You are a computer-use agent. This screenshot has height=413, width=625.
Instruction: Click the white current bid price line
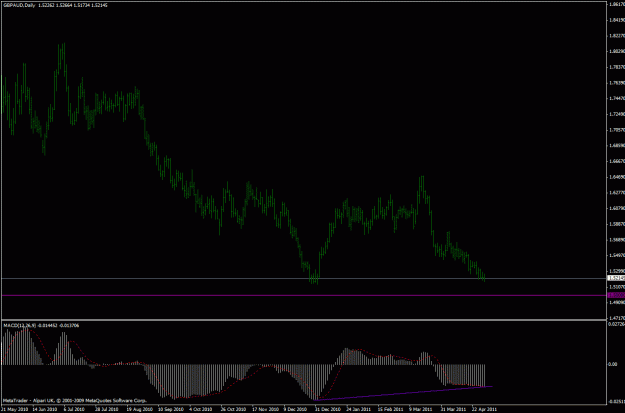pos(304,278)
